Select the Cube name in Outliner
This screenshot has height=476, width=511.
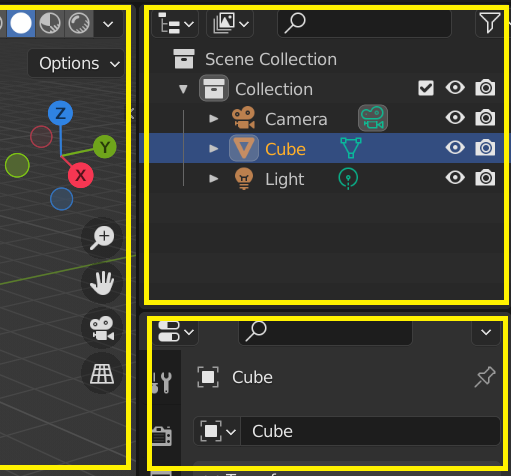tap(285, 149)
